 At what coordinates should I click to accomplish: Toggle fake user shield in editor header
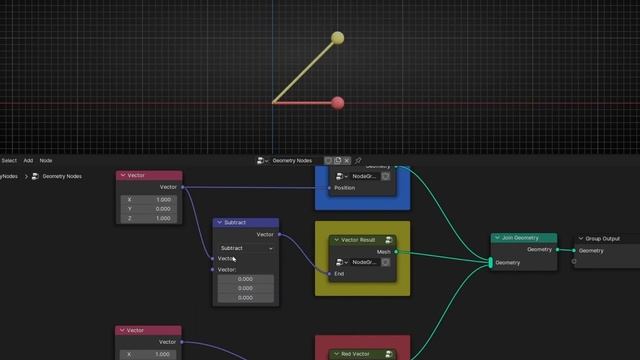point(328,161)
